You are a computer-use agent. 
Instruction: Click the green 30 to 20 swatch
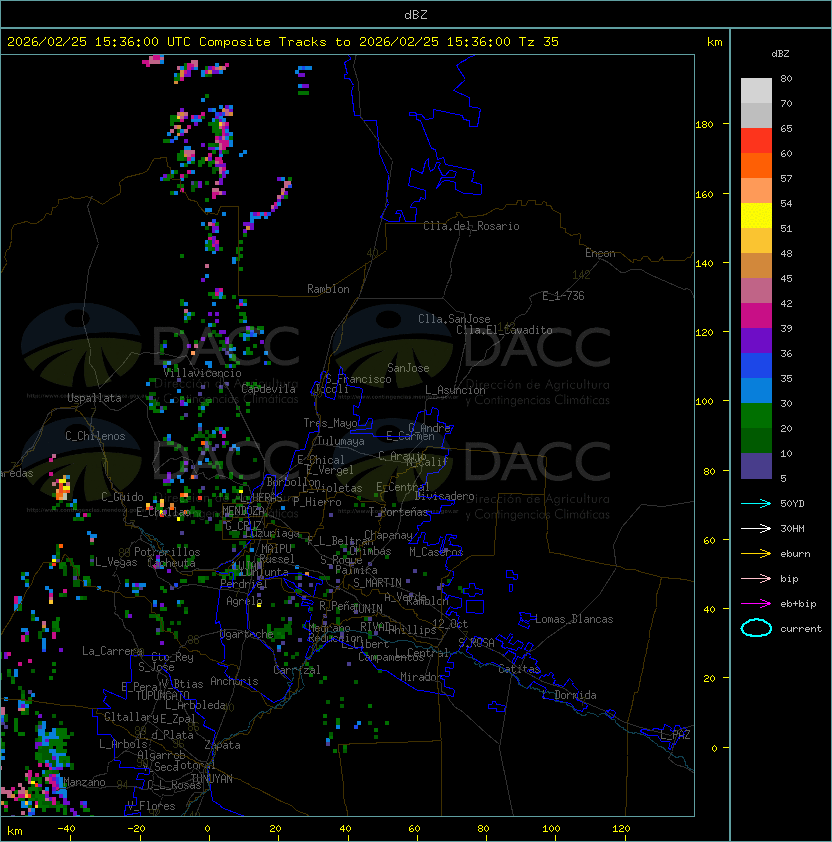pos(756,416)
